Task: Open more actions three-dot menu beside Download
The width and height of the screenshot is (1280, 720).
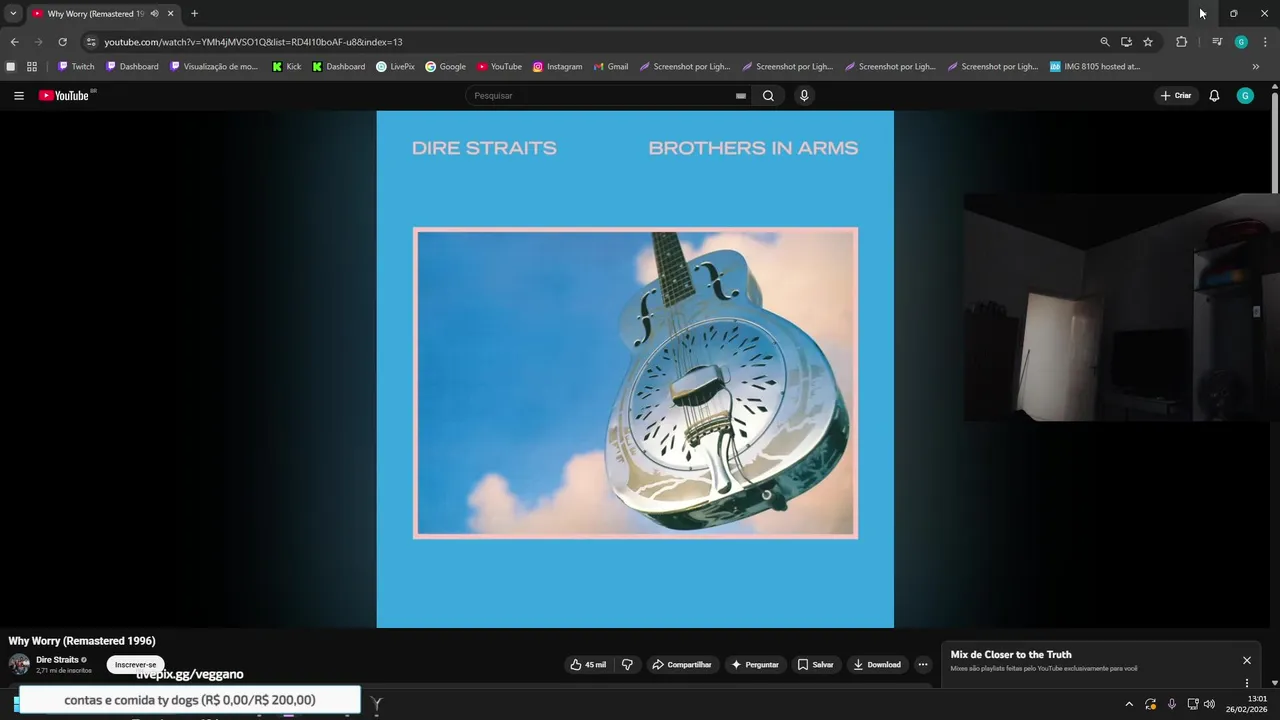Action: (x=923, y=664)
